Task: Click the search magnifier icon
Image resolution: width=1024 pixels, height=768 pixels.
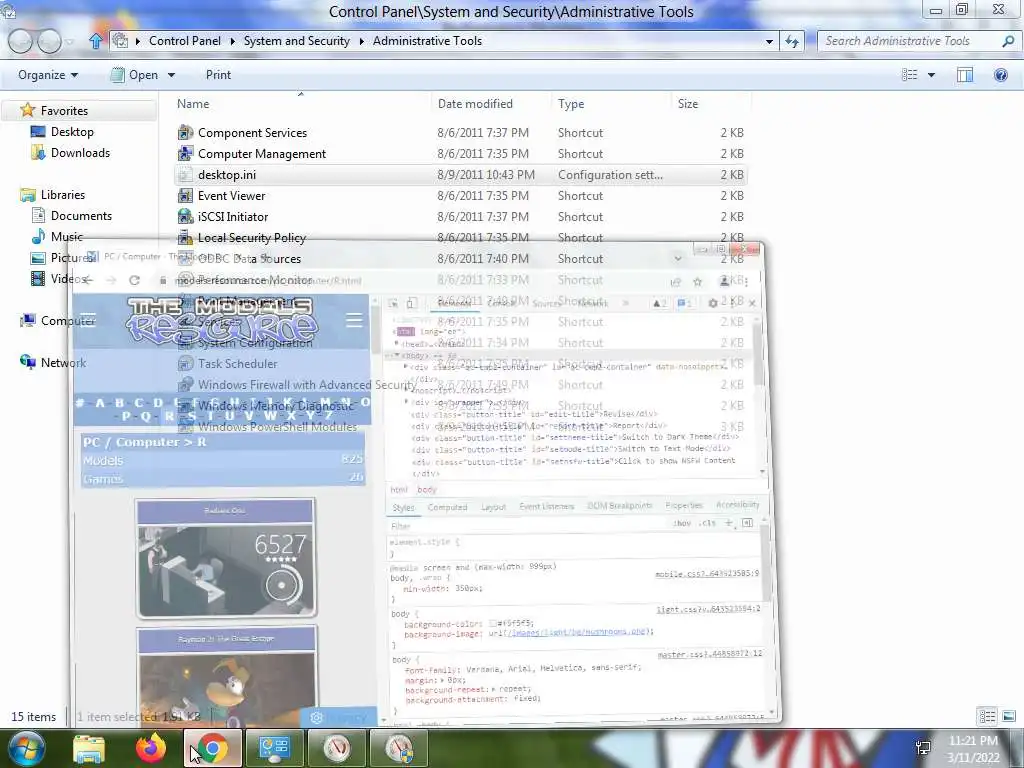Action: [1008, 41]
